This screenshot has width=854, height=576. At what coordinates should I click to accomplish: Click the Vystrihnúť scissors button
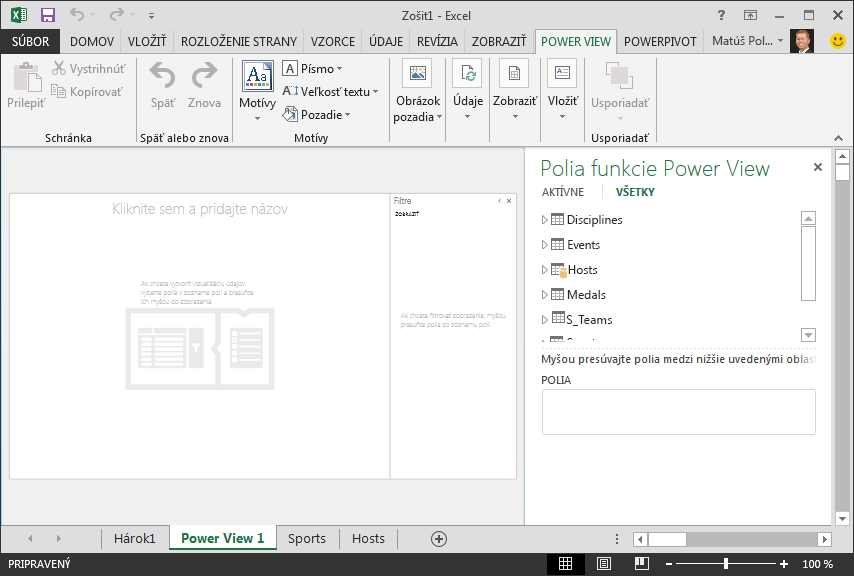[x=89, y=69]
